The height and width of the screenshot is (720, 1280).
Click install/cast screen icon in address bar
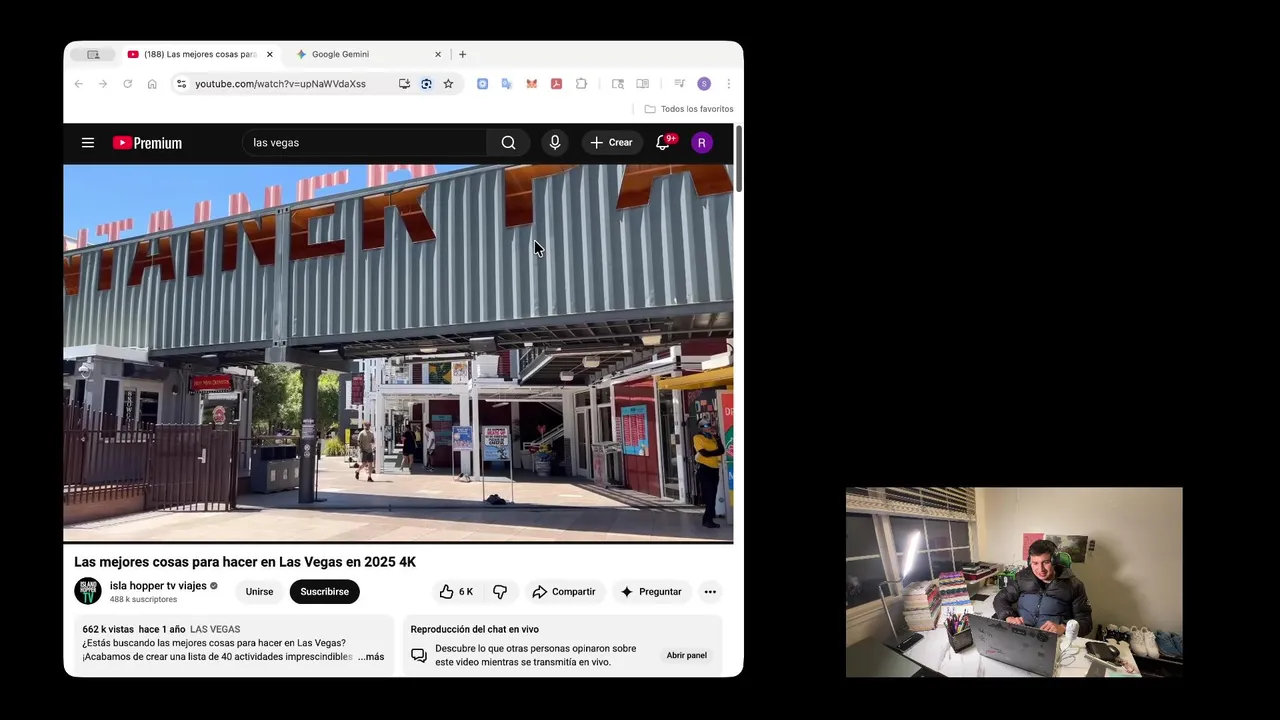pos(404,84)
